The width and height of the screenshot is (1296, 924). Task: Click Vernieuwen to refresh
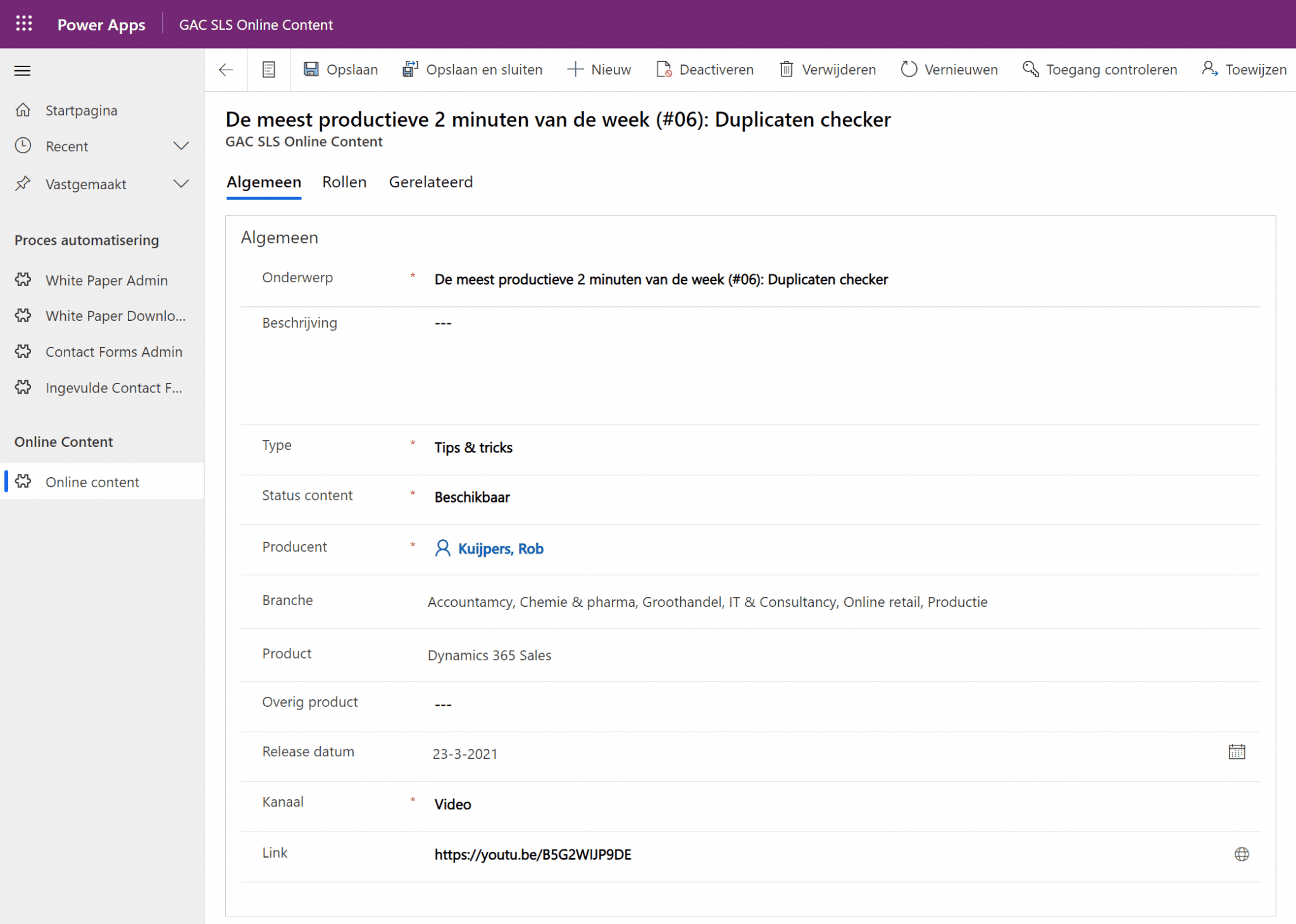(949, 70)
